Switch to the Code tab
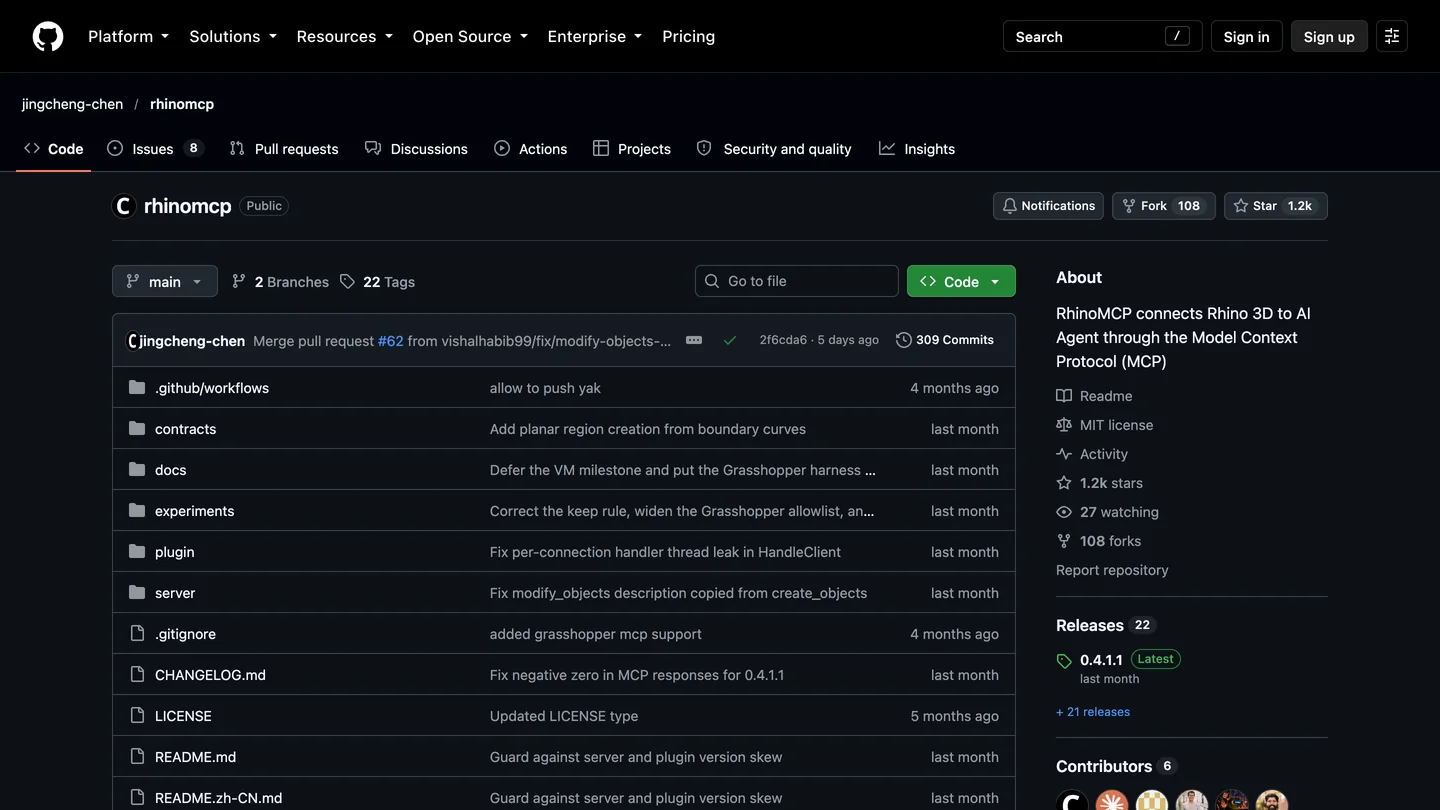The width and height of the screenshot is (1440, 810). [x=54, y=149]
